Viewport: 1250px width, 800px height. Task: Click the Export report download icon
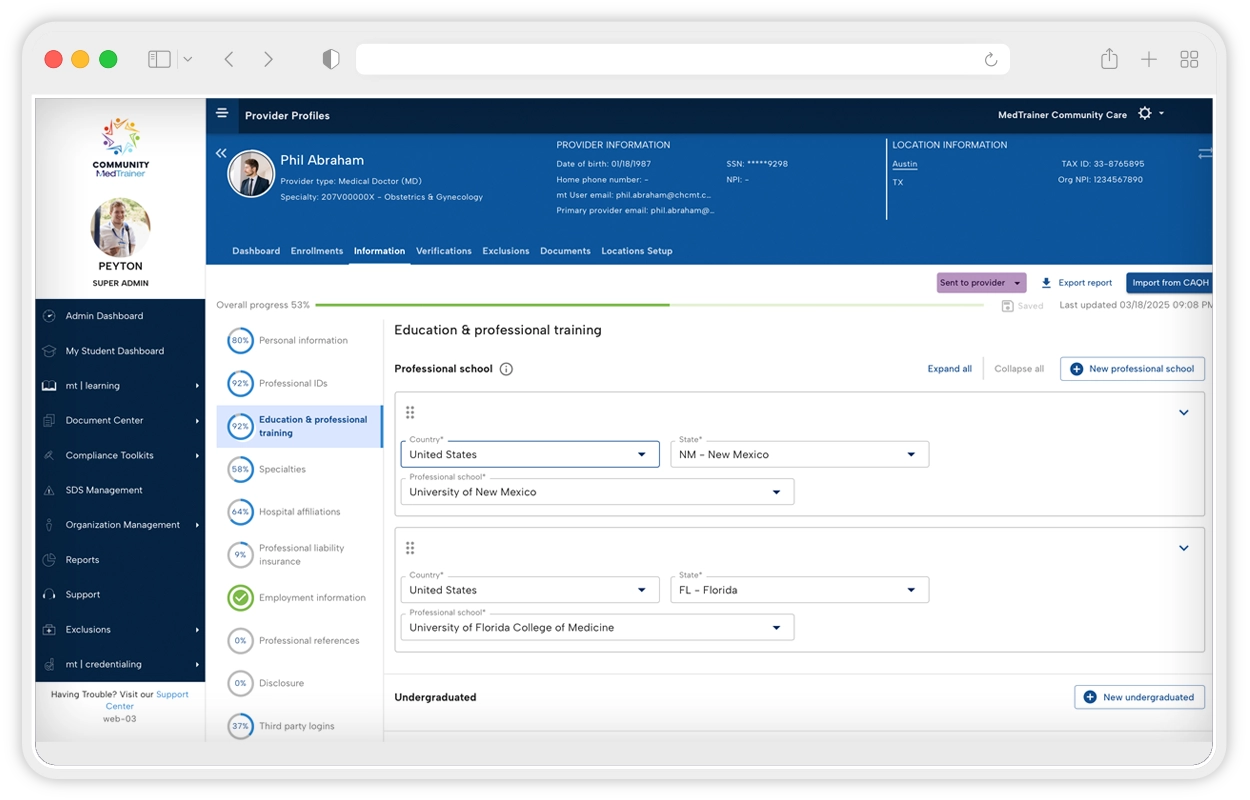pyautogui.click(x=1046, y=283)
